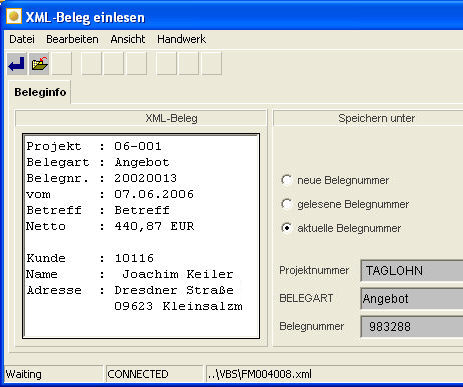Click the ..\VBS\FM004008.xml status bar path
The width and height of the screenshot is (463, 387).
click(259, 374)
